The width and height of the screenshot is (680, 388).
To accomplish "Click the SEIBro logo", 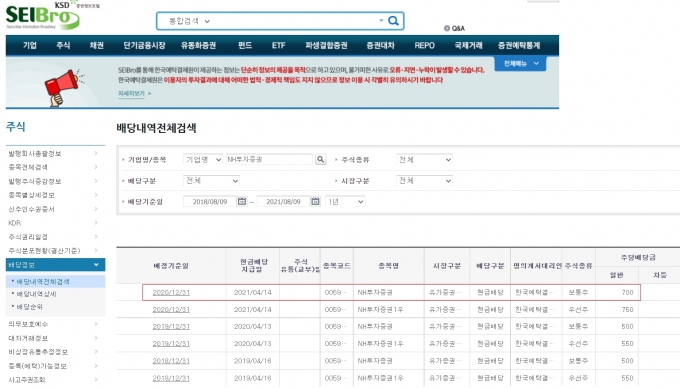I will (43, 16).
